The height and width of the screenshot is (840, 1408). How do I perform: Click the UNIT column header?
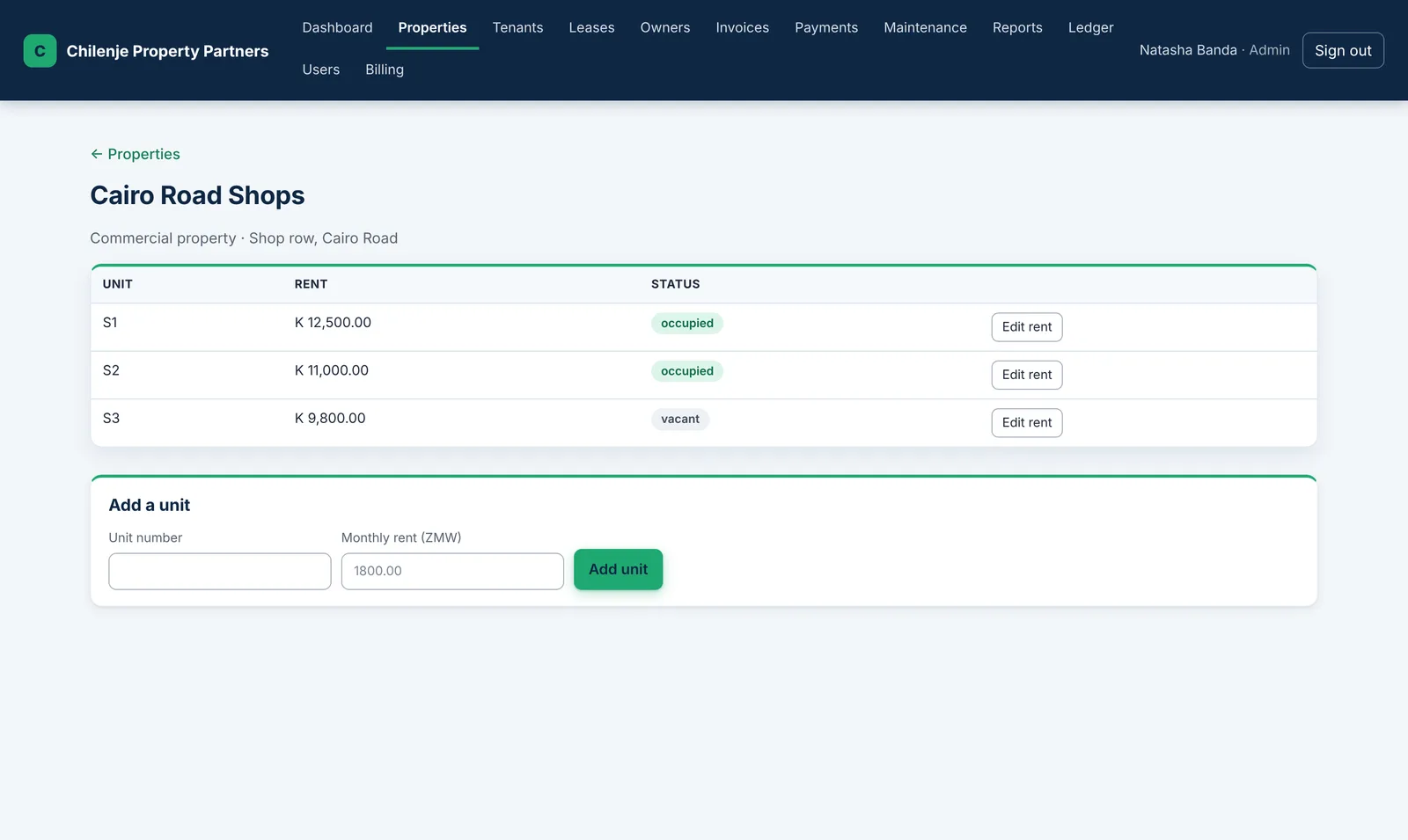pos(117,284)
